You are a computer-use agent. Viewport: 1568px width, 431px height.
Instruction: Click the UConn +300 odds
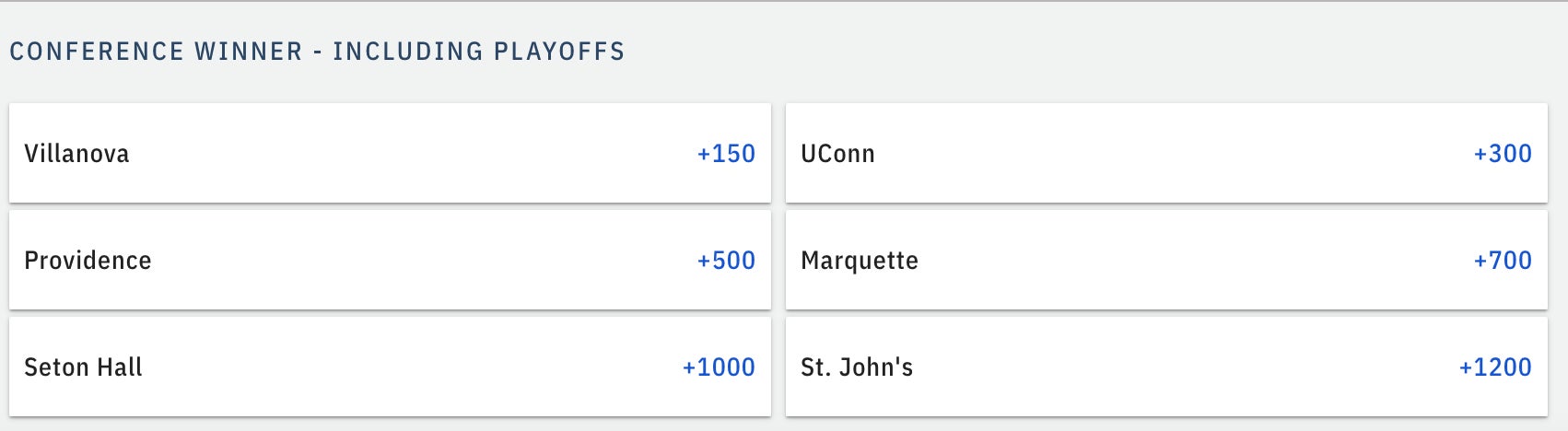[1503, 154]
